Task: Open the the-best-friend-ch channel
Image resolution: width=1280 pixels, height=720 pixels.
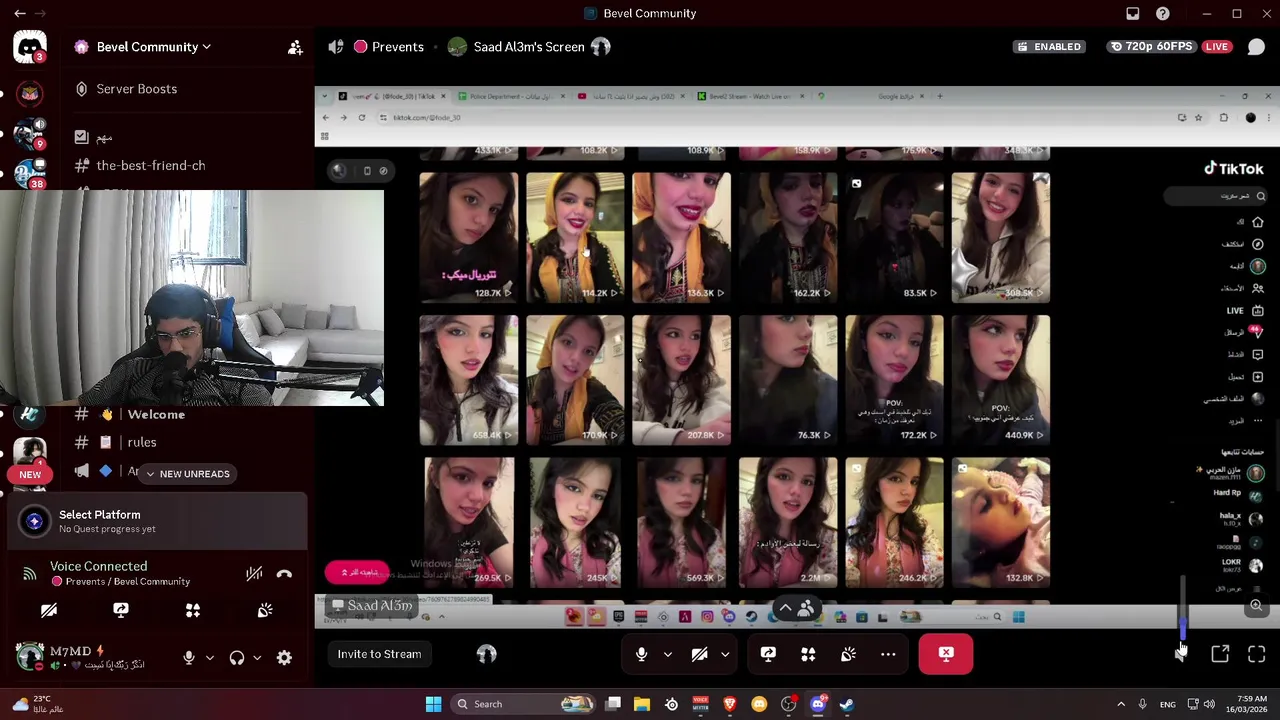Action: pyautogui.click(x=150, y=165)
